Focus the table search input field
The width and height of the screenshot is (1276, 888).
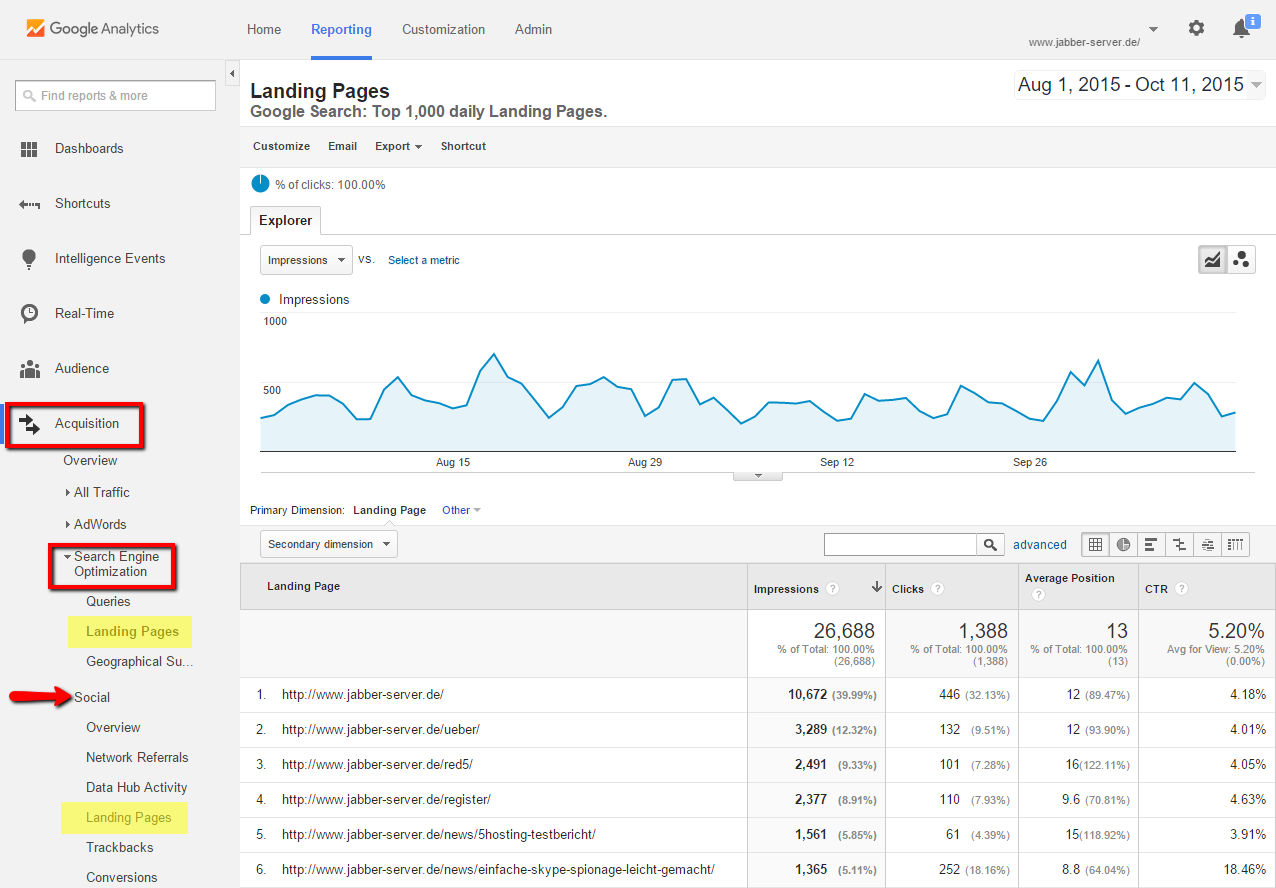900,544
